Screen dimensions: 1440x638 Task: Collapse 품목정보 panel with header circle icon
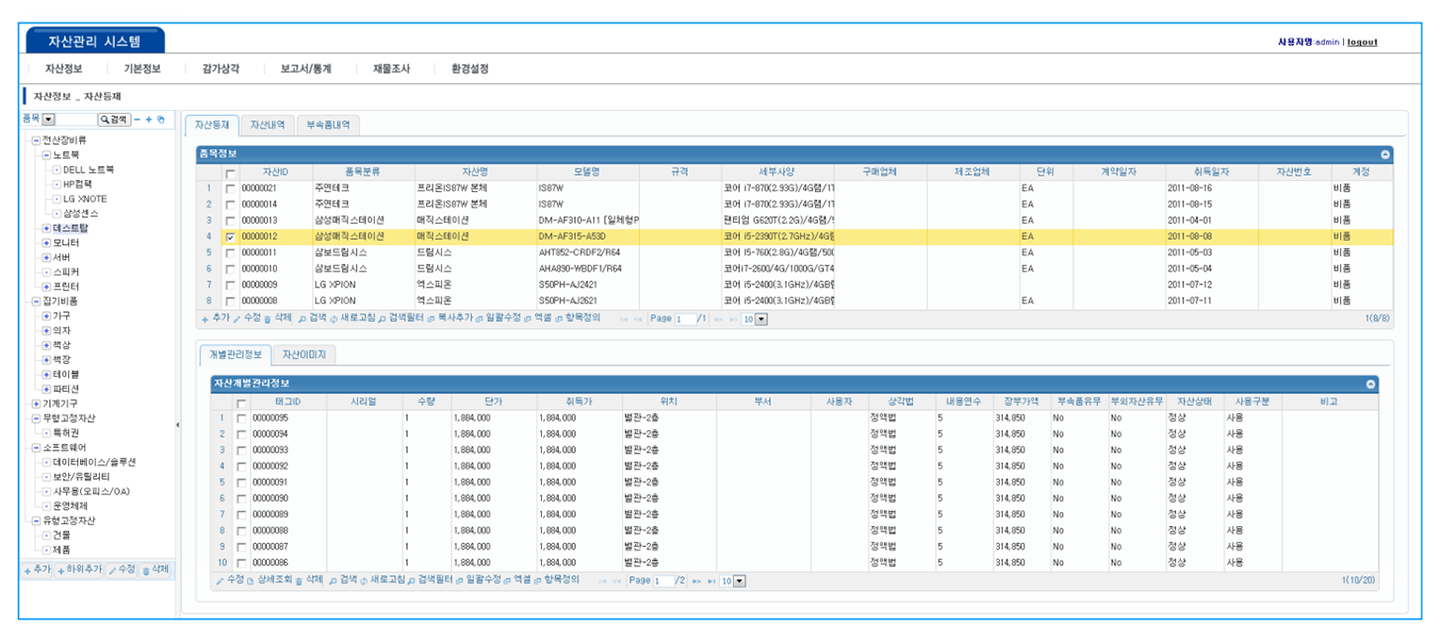coord(1385,154)
